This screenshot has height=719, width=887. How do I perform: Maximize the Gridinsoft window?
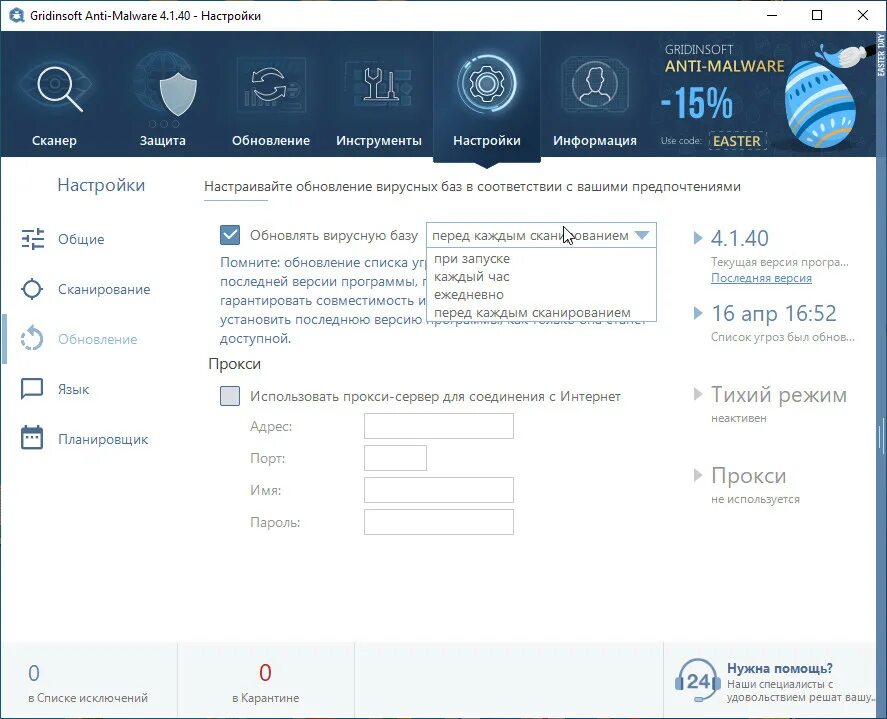point(817,15)
